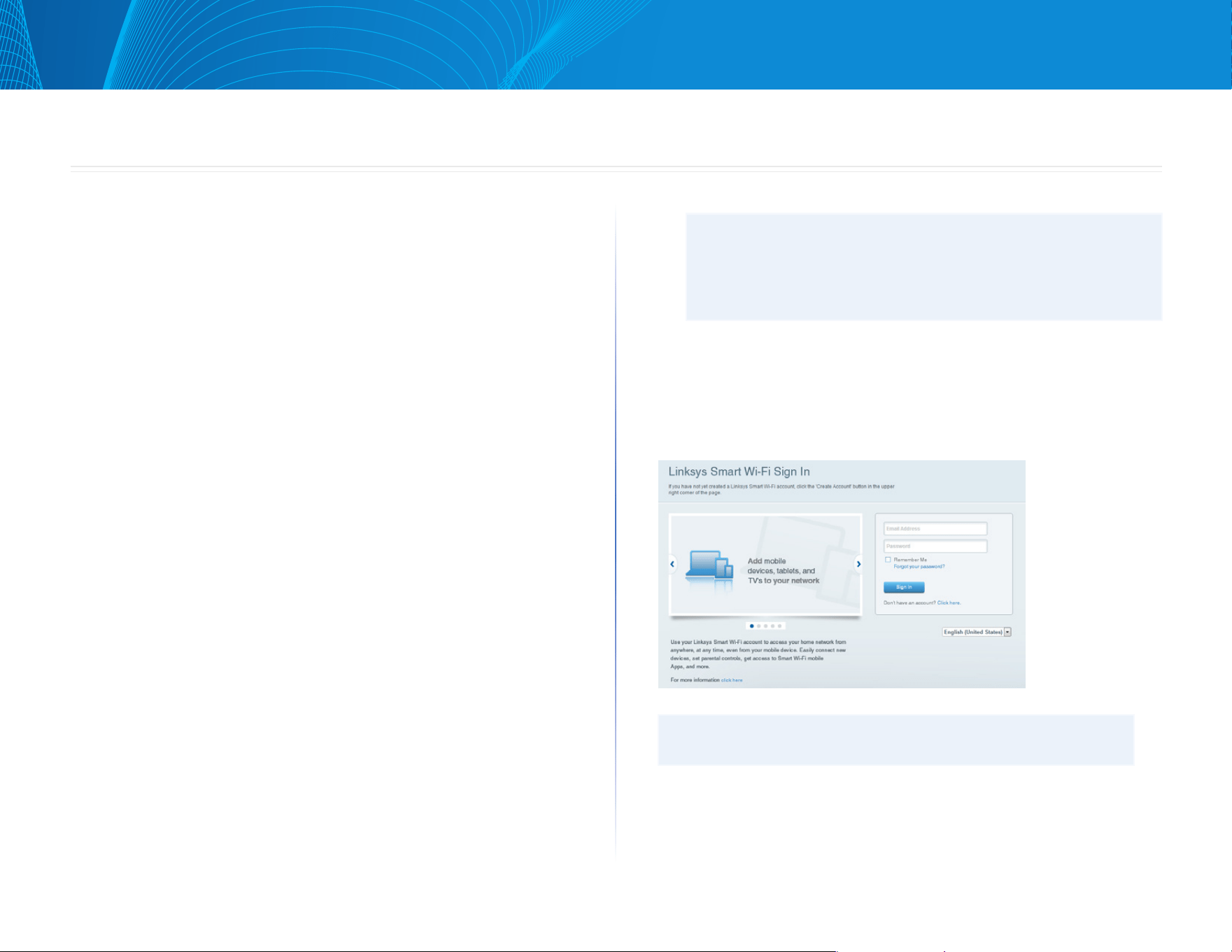
Task: Go to the previous slide with the left arrow
Action: (x=672, y=564)
